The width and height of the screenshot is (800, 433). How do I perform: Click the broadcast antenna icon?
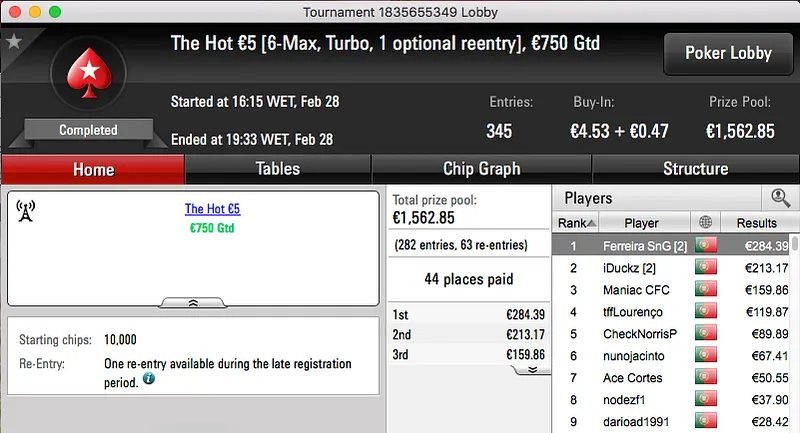(26, 210)
